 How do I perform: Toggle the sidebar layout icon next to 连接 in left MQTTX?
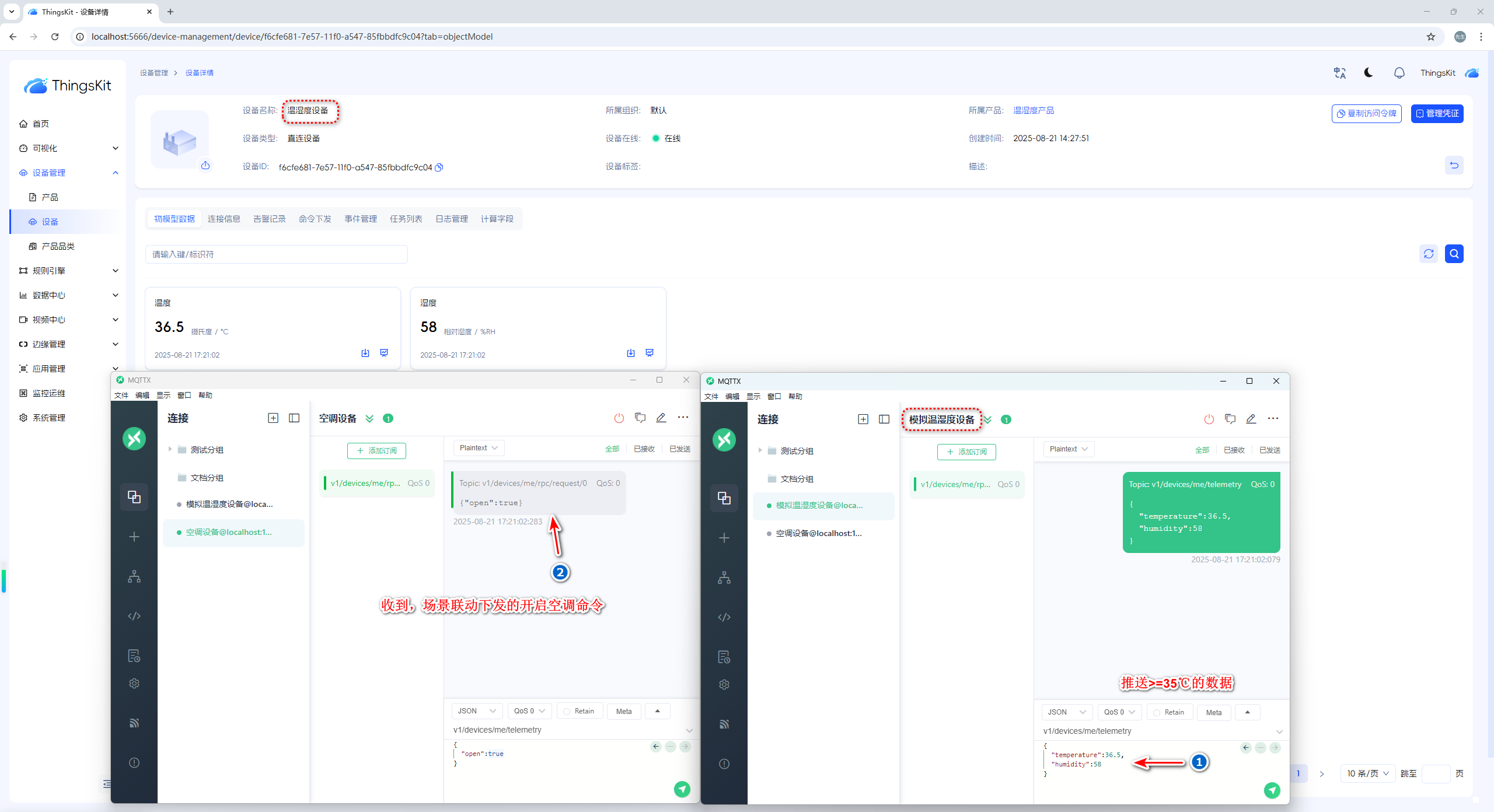[x=294, y=418]
